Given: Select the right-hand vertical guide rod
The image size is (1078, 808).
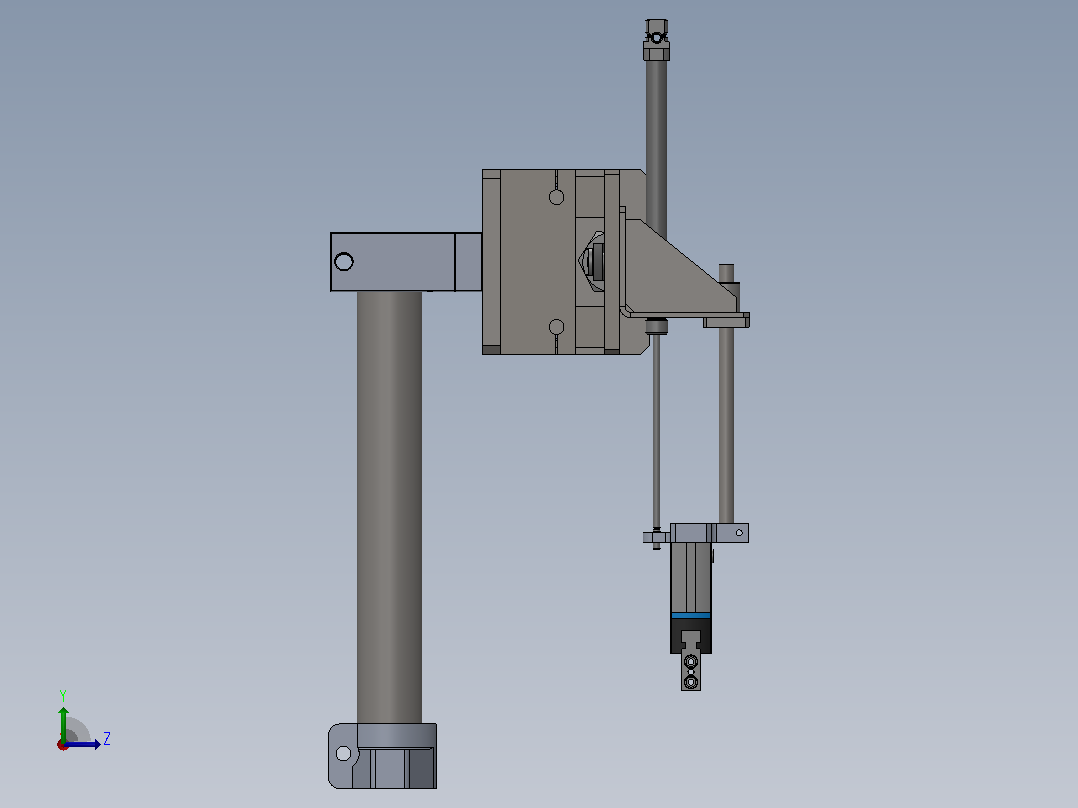Looking at the screenshot, I should 726,426.
